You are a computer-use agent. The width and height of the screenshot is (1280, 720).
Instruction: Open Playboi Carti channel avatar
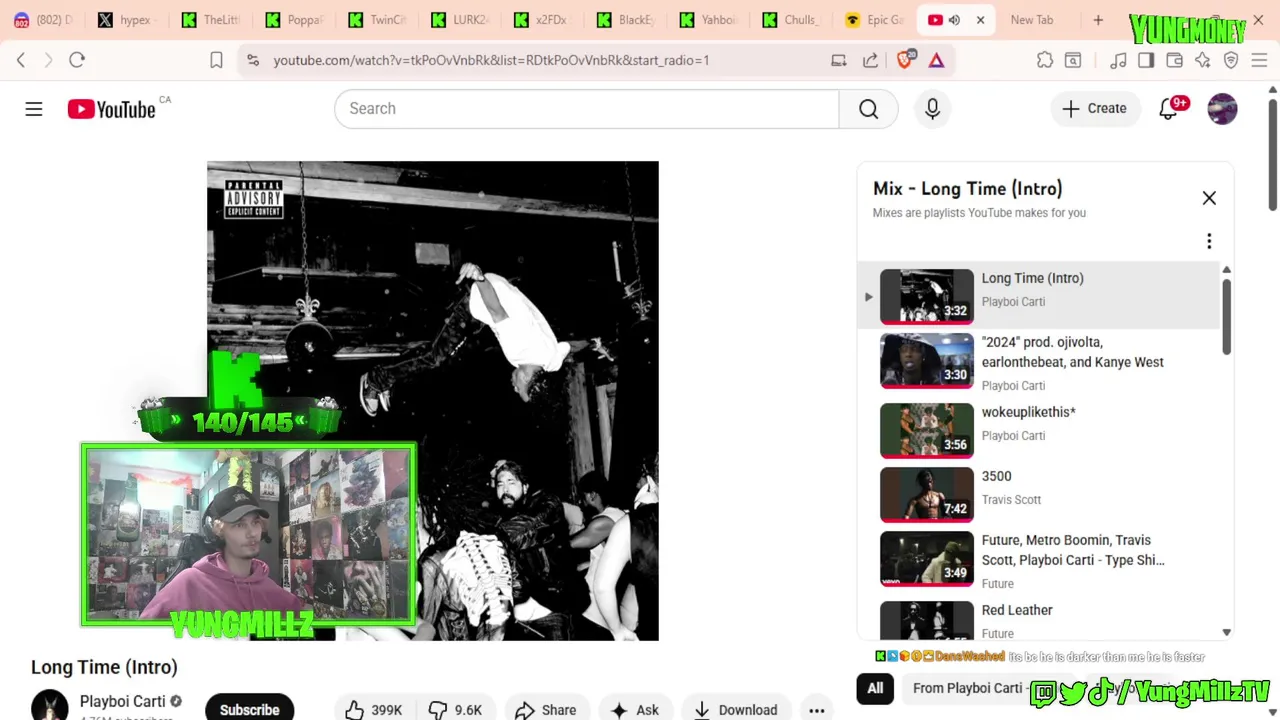(50, 705)
